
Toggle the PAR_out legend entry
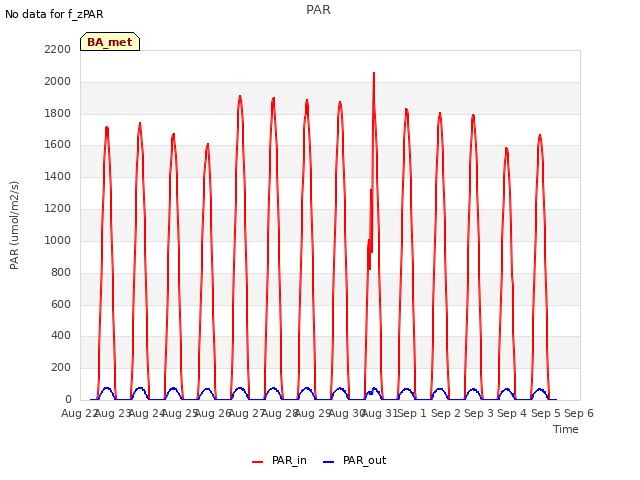[x=354, y=460]
